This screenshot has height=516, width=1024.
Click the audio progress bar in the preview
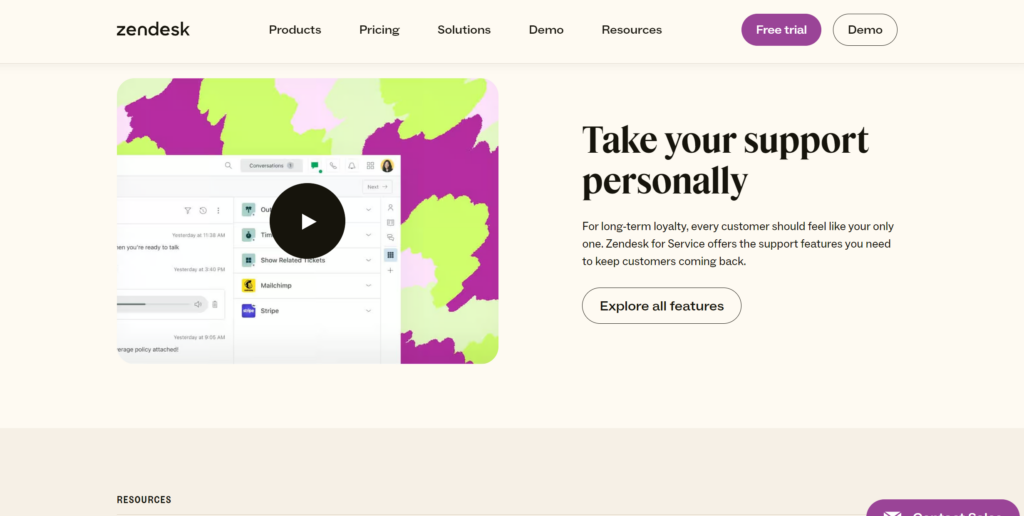click(150, 304)
